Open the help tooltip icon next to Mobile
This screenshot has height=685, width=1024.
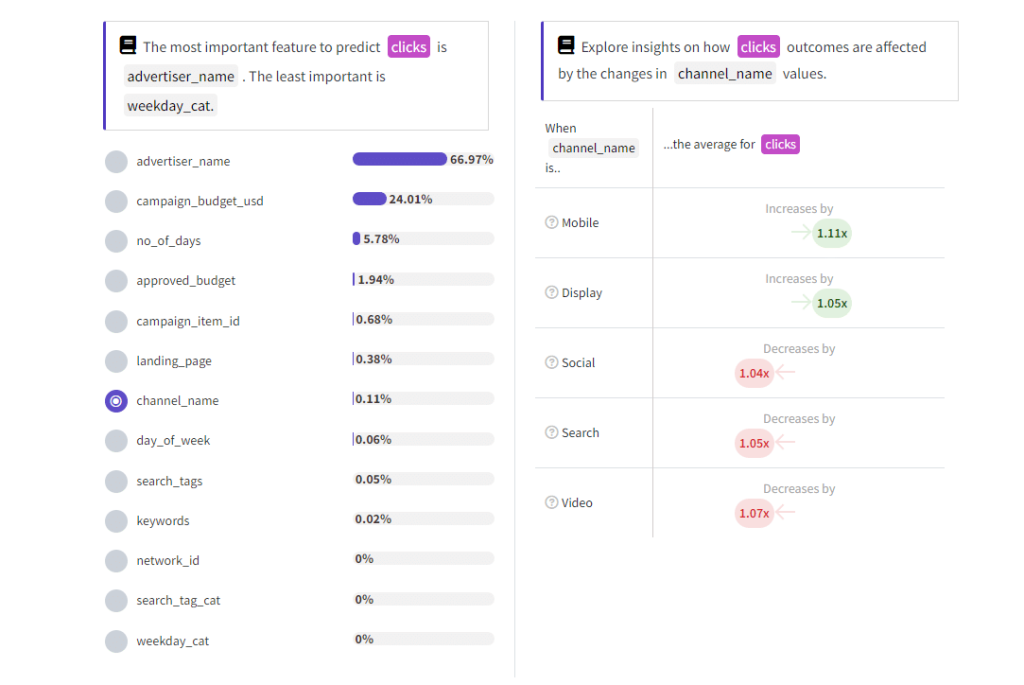(x=550, y=222)
